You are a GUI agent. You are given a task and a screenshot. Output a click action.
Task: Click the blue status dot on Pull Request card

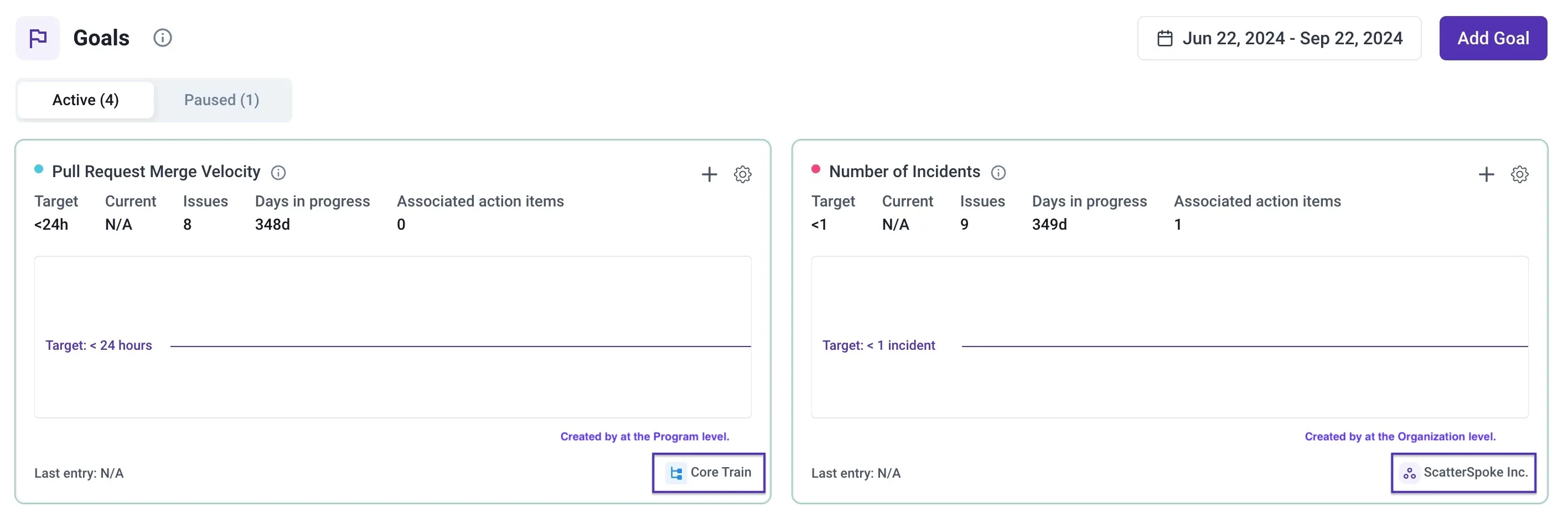(39, 169)
